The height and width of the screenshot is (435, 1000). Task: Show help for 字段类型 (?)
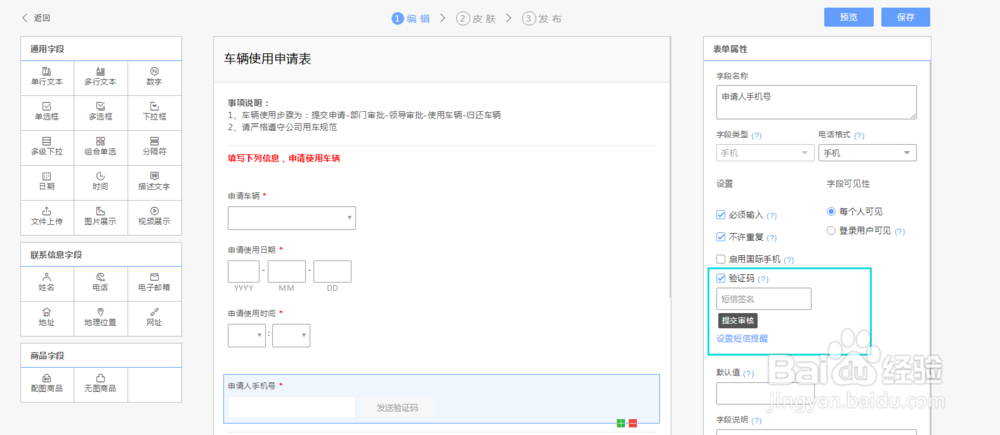point(757,136)
